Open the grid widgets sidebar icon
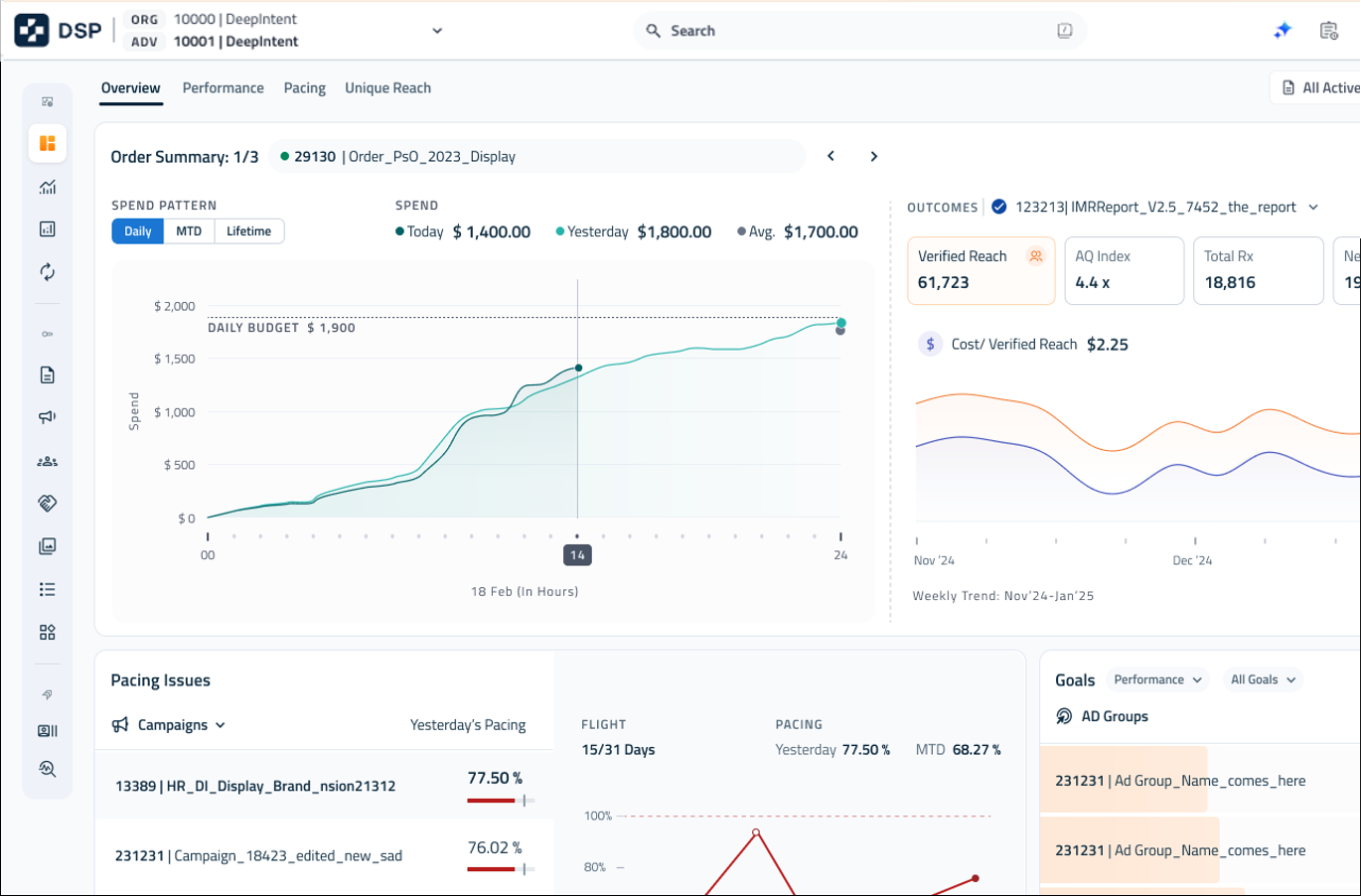The height and width of the screenshot is (896, 1361). pos(48,633)
